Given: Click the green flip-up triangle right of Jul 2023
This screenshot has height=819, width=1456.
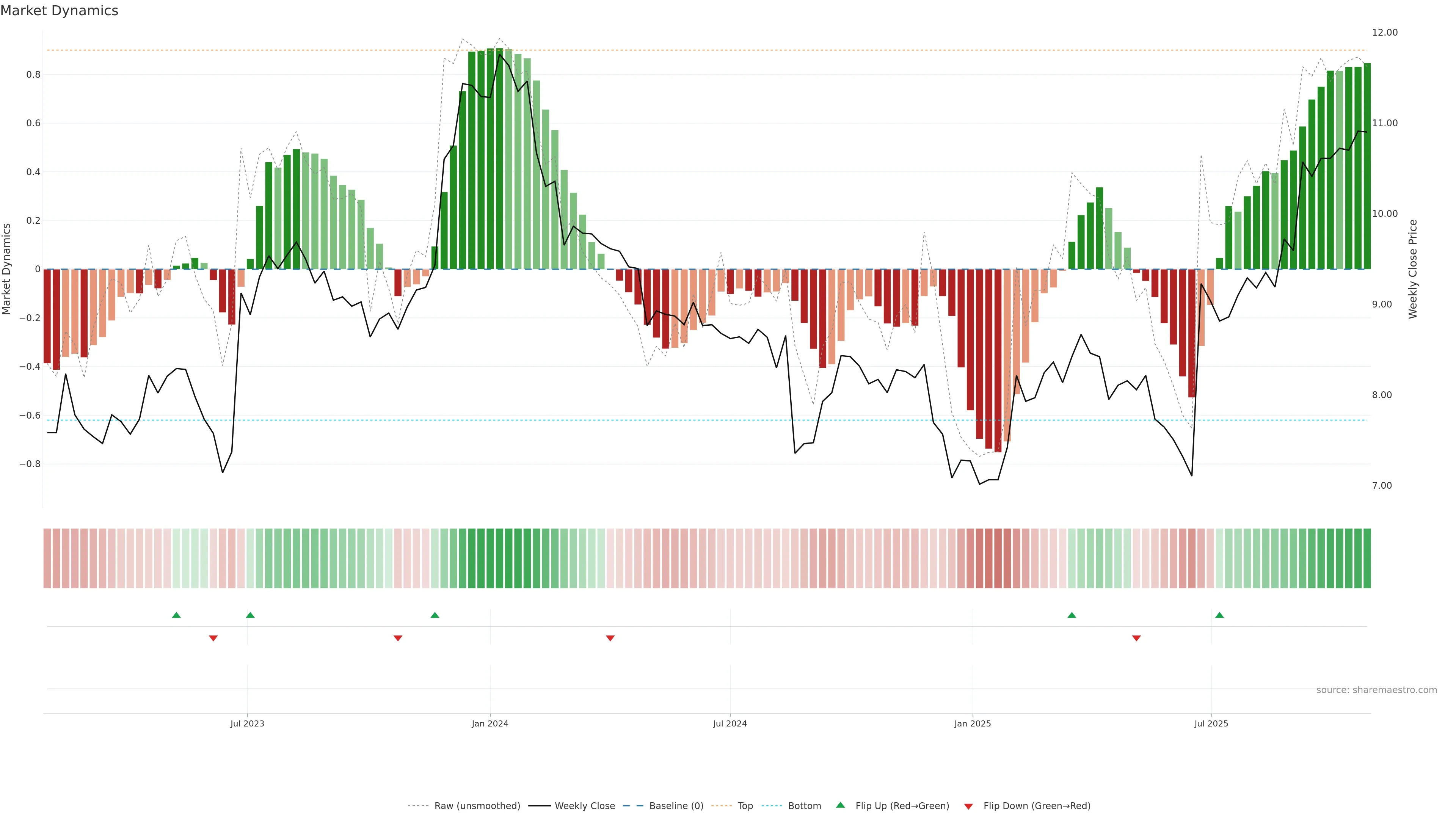Looking at the screenshot, I should coord(250,615).
